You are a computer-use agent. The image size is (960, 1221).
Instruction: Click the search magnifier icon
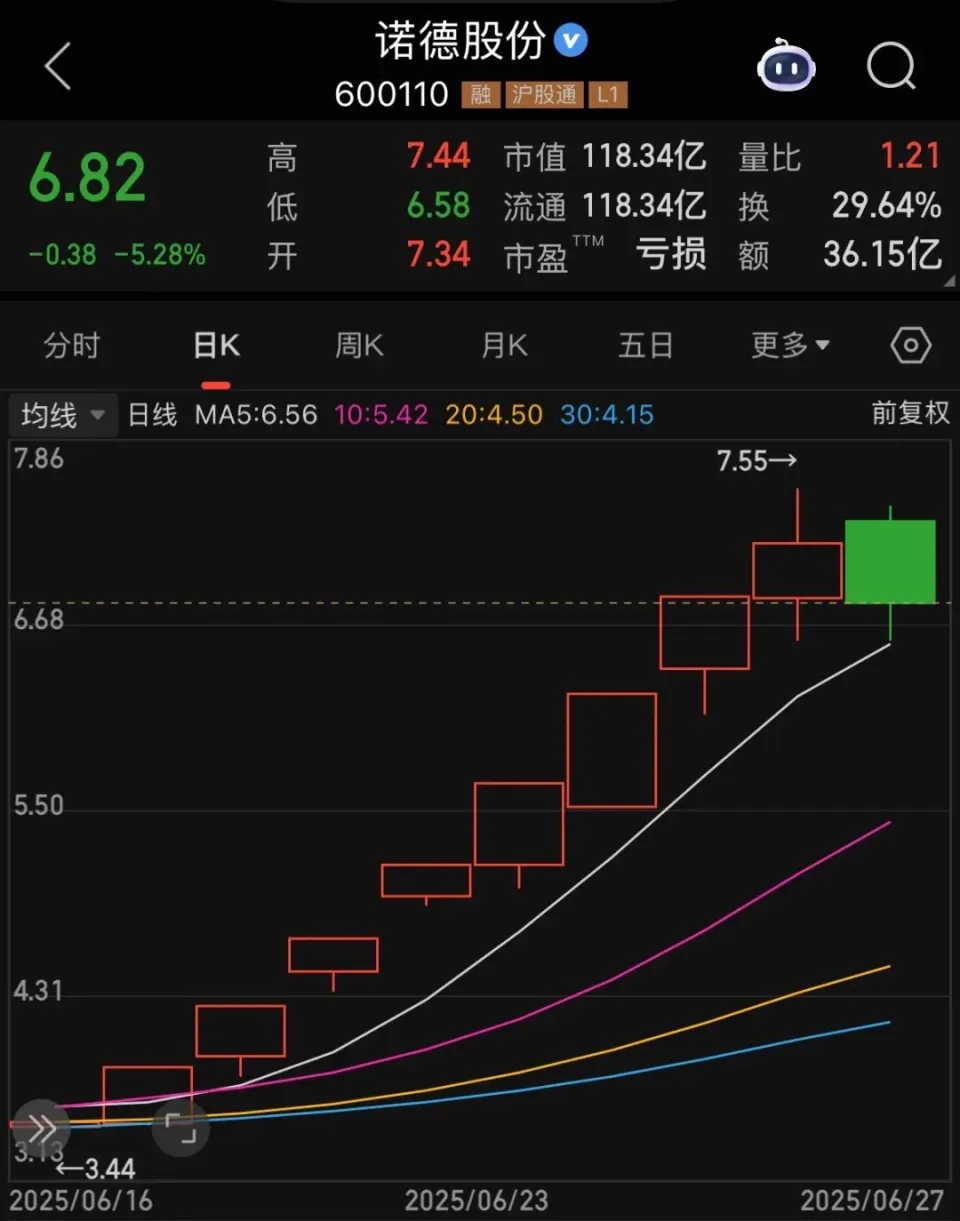point(890,68)
